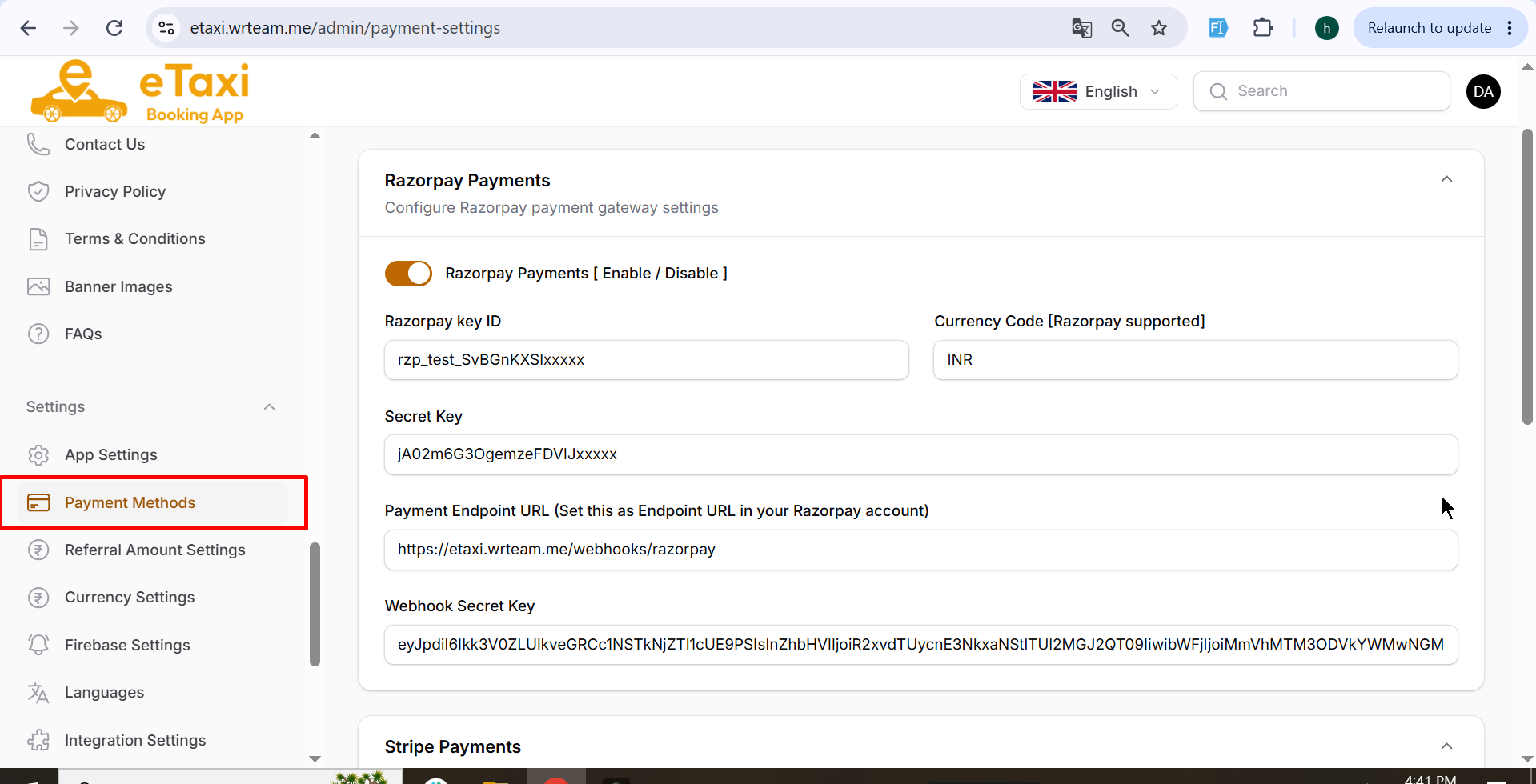The height and width of the screenshot is (784, 1536).
Task: Click the main page scrollbar thumb
Action: (1527, 276)
